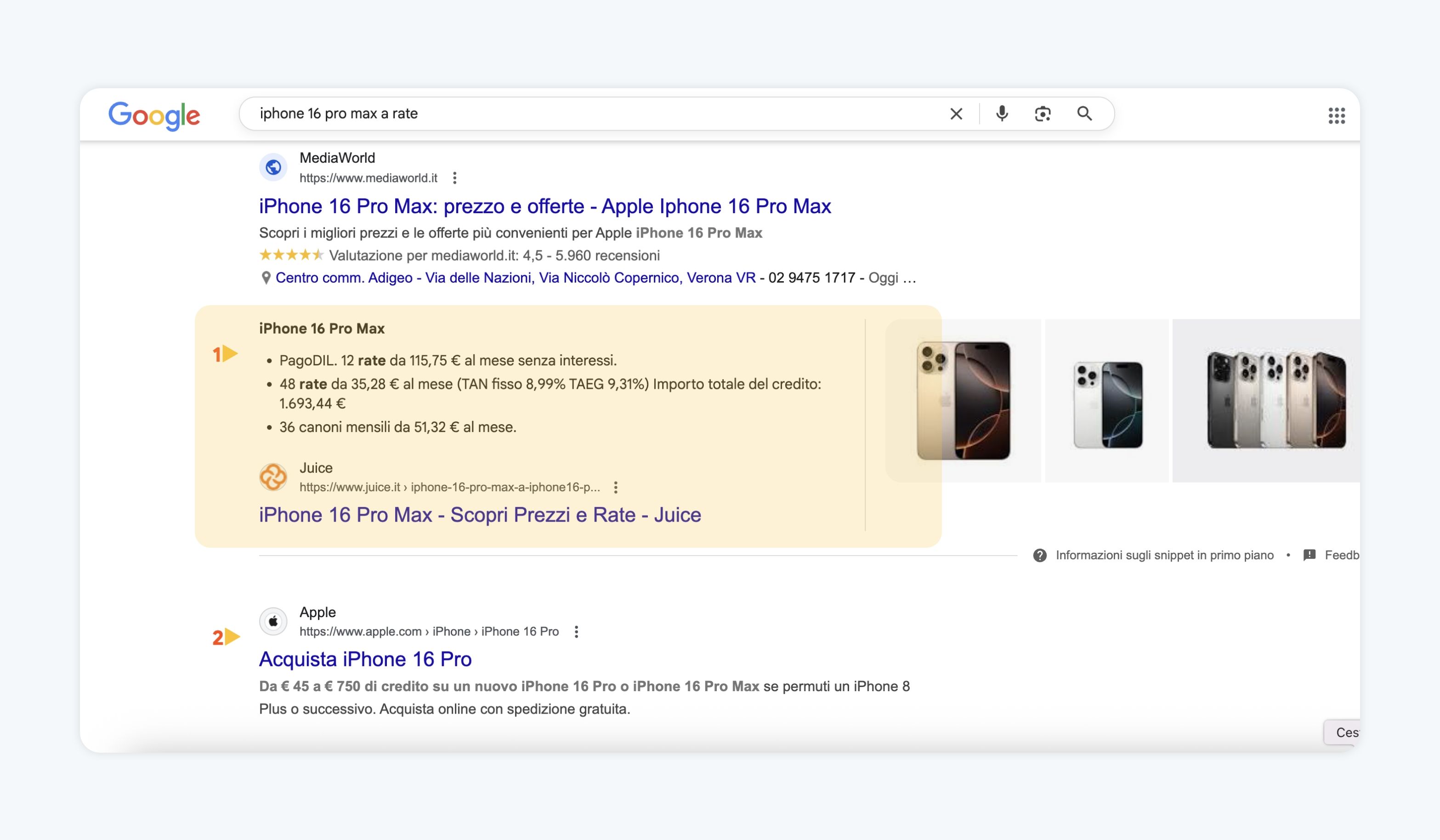Click the Apple logo favicon

pos(273,621)
